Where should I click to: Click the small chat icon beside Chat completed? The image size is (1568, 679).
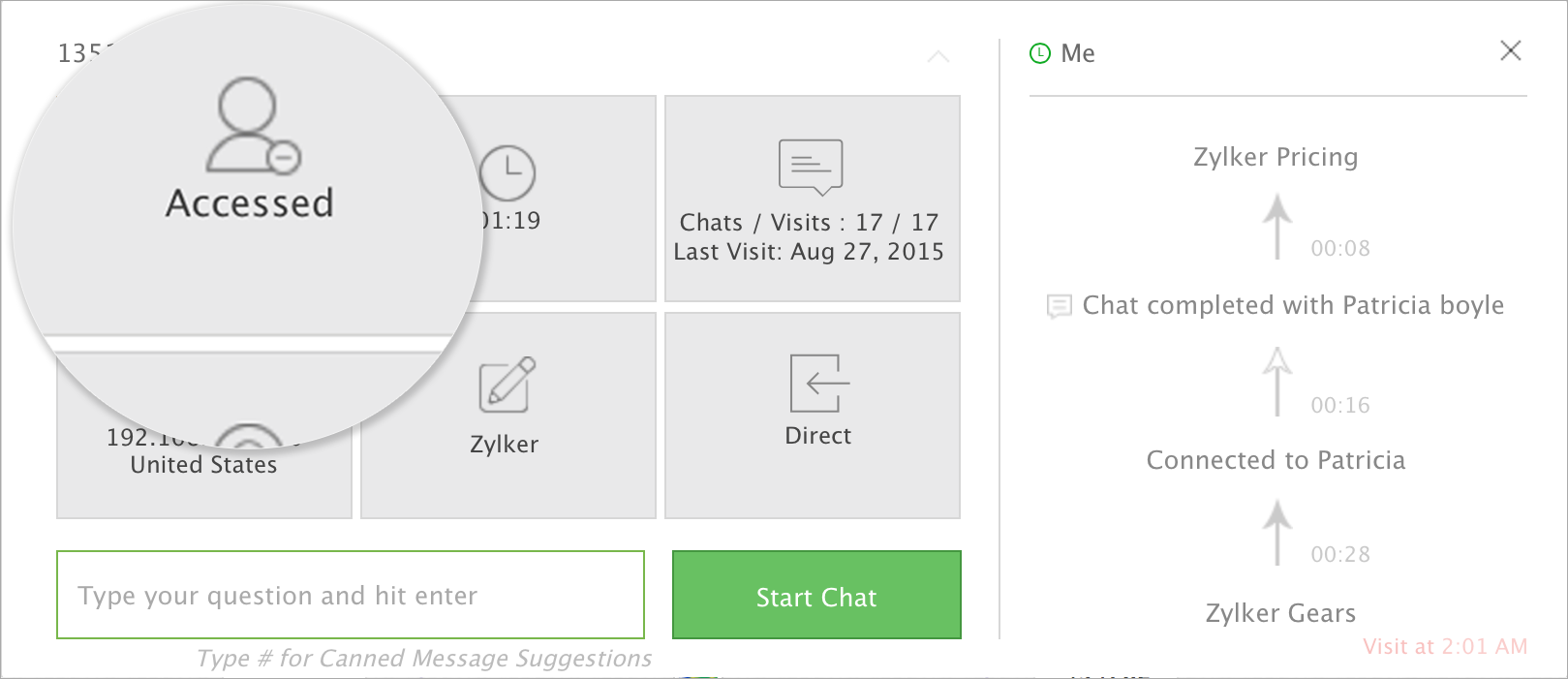tap(1059, 307)
